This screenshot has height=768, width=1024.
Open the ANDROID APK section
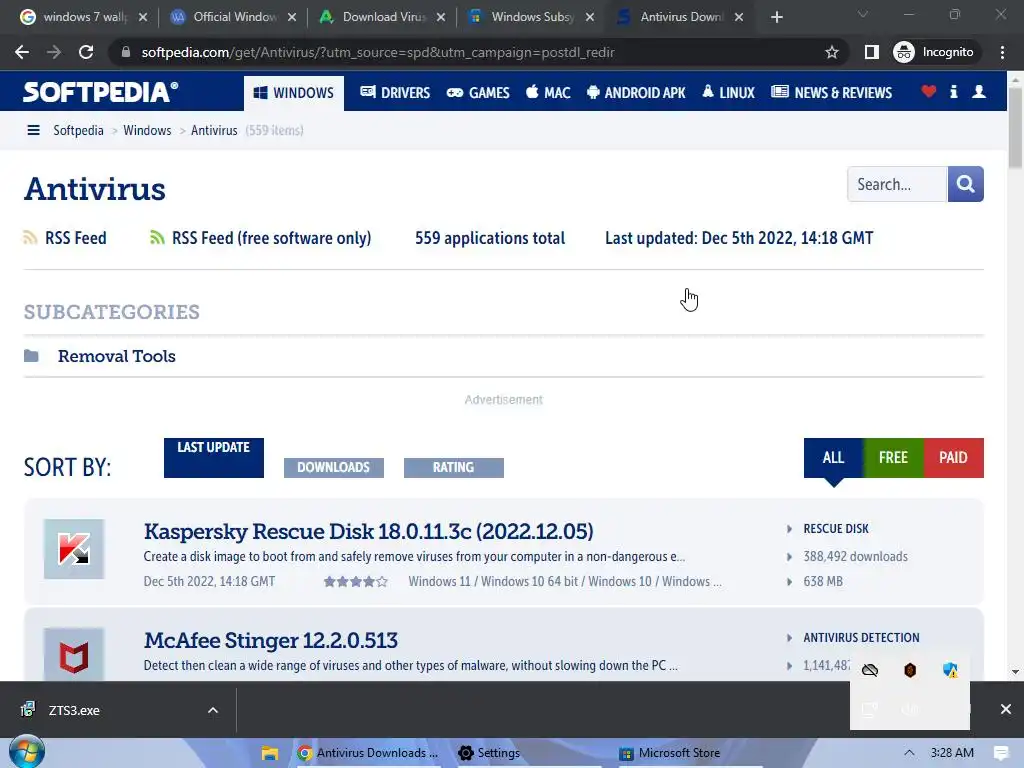click(636, 93)
